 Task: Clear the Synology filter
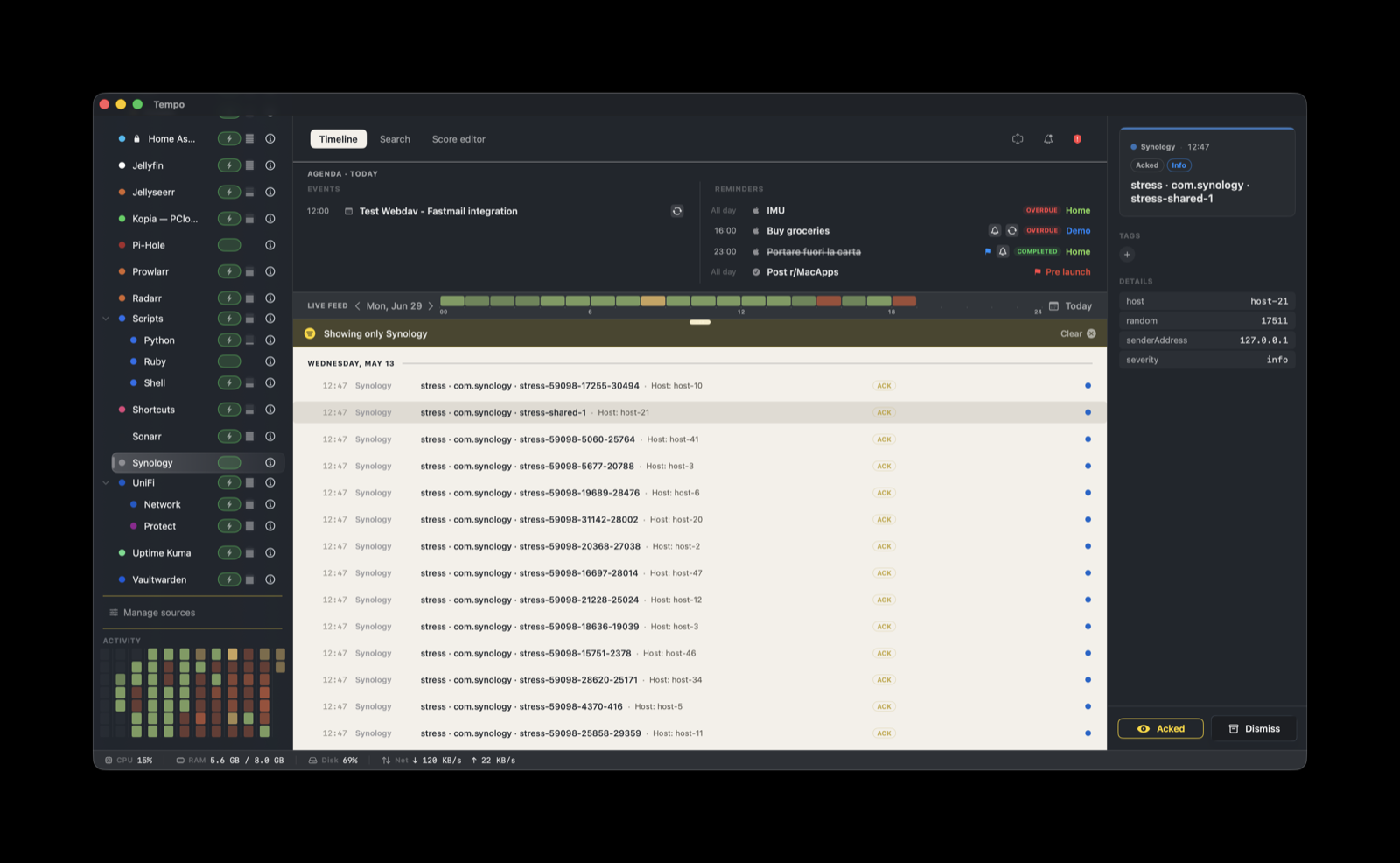1078,333
